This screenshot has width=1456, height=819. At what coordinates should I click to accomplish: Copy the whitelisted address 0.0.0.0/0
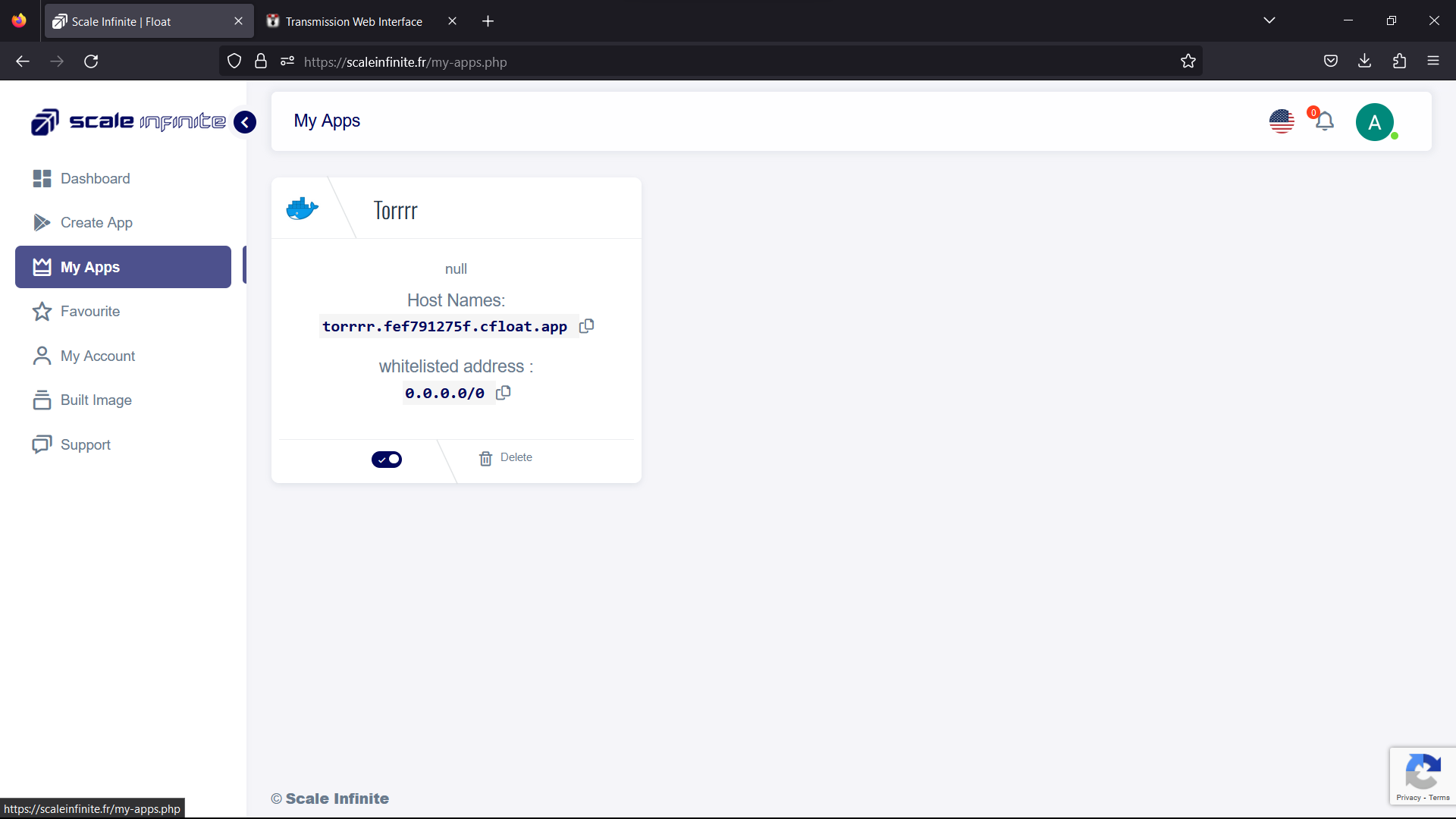pyautogui.click(x=503, y=393)
